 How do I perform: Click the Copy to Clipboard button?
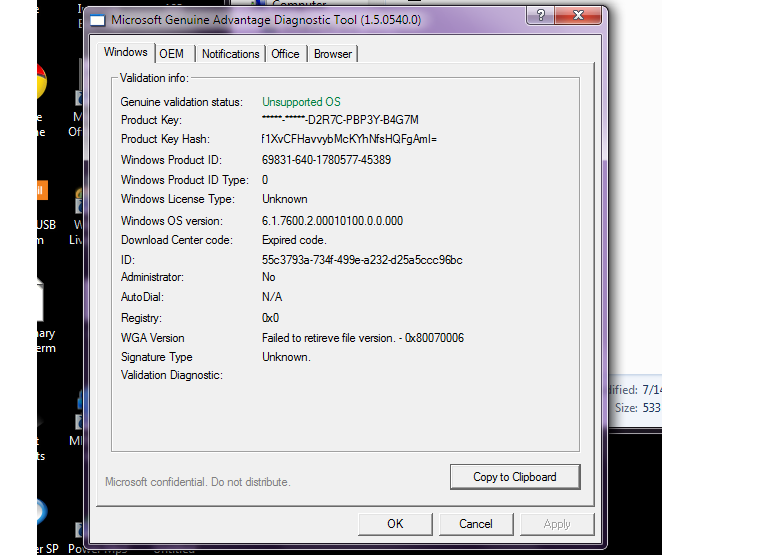(515, 477)
